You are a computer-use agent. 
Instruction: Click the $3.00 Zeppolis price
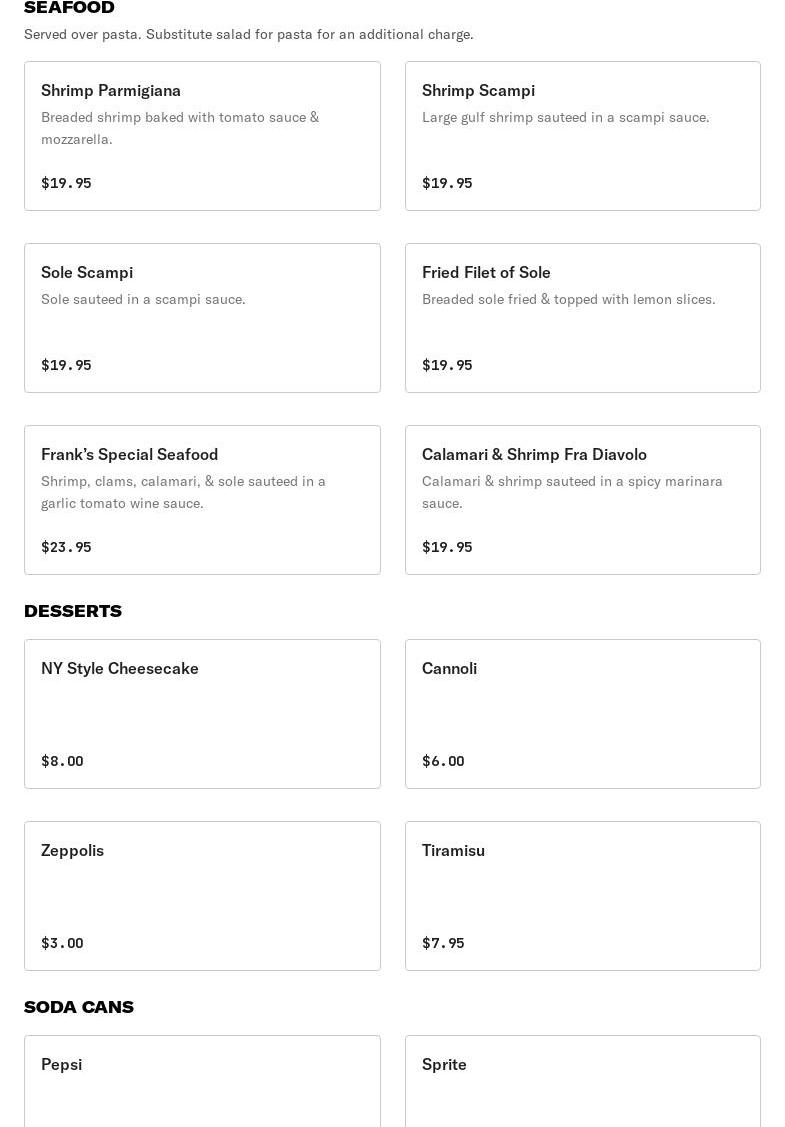click(62, 943)
